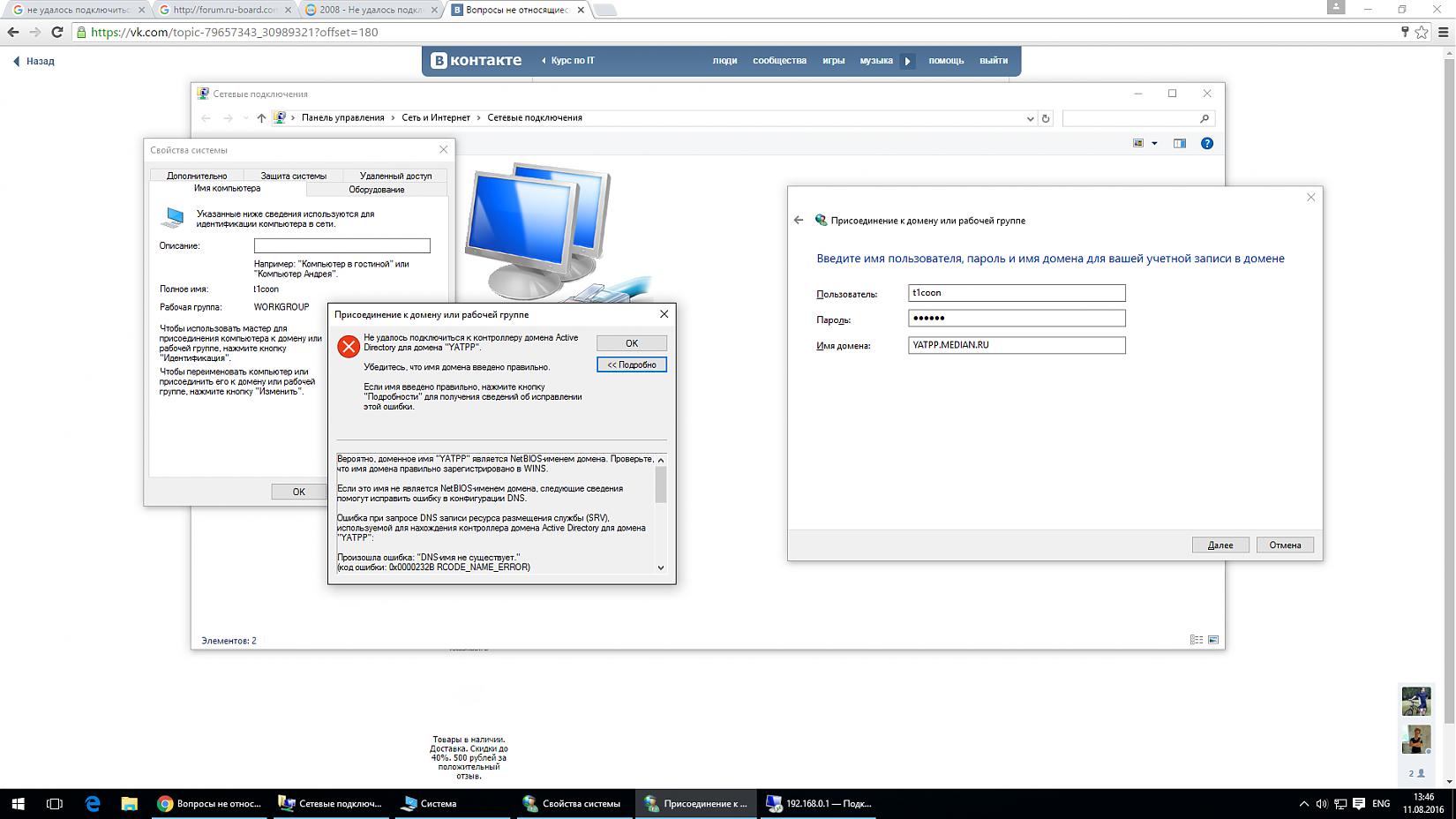Click the volume icon in system tray
The width and height of the screenshot is (1456, 819).
click(x=1321, y=803)
